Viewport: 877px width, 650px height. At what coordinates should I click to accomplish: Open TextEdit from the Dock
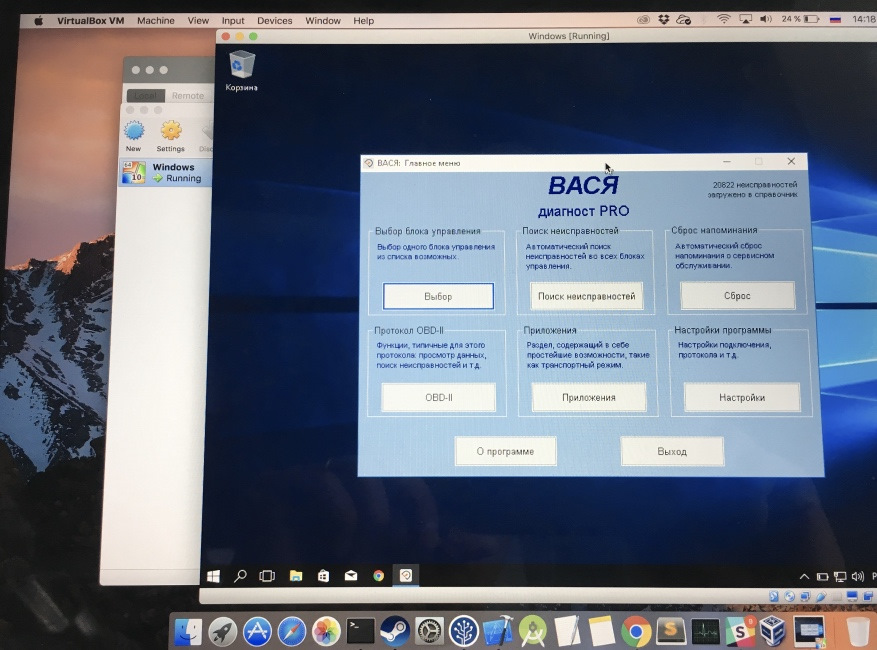(567, 632)
